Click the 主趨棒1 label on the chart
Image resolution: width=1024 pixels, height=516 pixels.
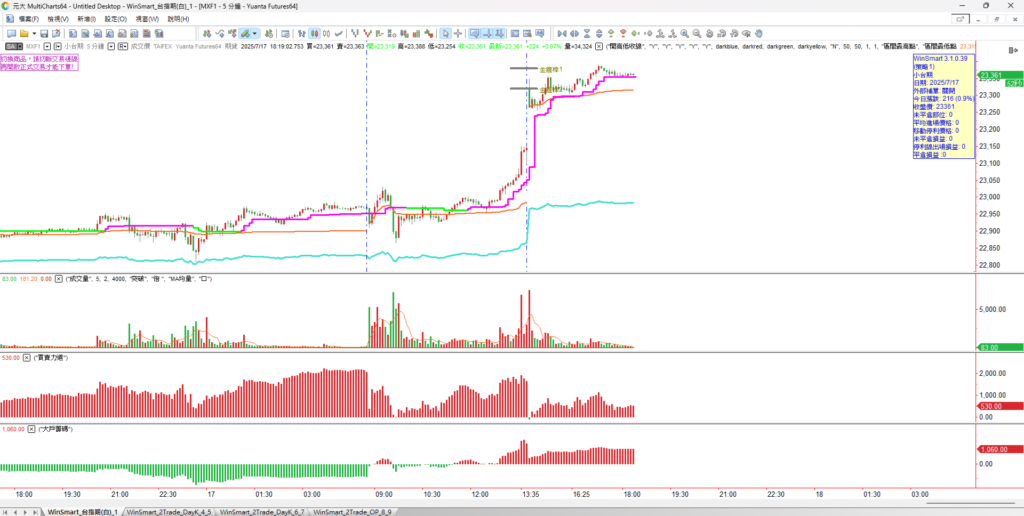(551, 69)
